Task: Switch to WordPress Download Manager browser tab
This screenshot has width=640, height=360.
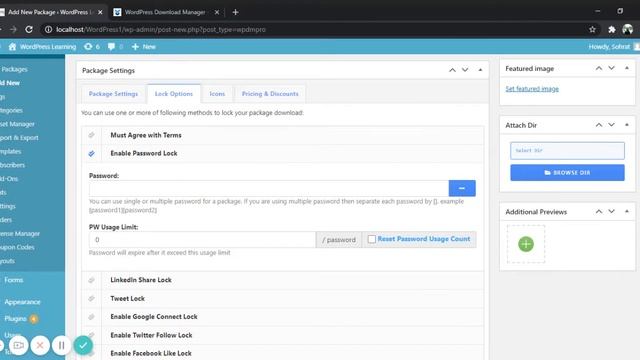Action: (x=165, y=12)
